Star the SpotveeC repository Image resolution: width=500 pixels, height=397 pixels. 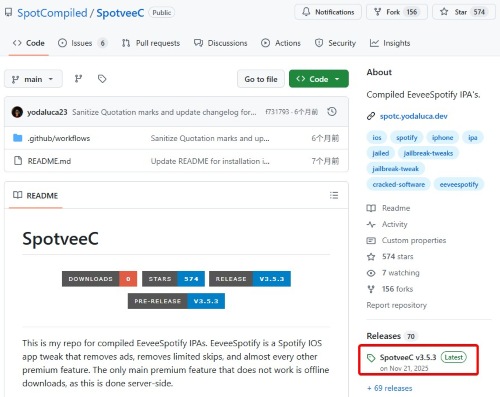[x=464, y=12]
